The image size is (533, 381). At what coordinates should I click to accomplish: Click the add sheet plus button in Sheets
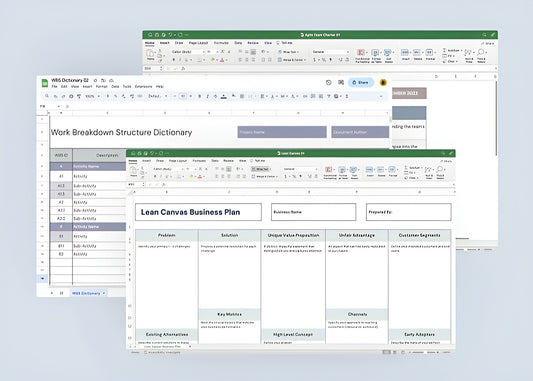(x=52, y=293)
